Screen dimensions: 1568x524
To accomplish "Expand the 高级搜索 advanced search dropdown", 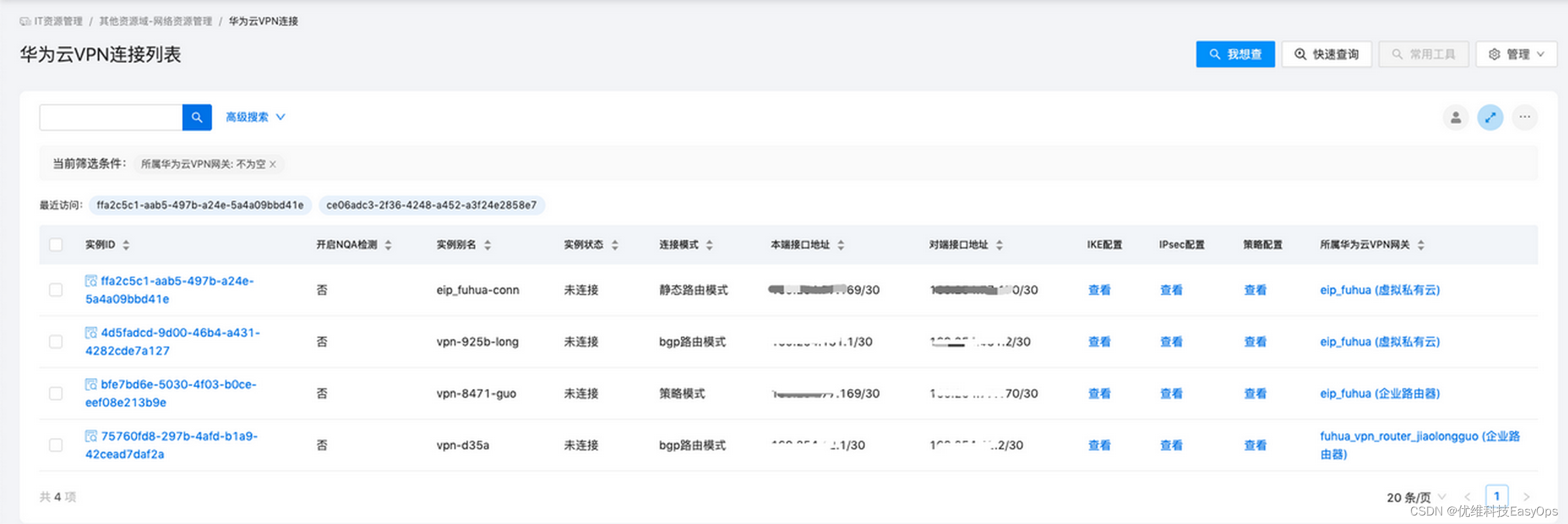I will (255, 117).
